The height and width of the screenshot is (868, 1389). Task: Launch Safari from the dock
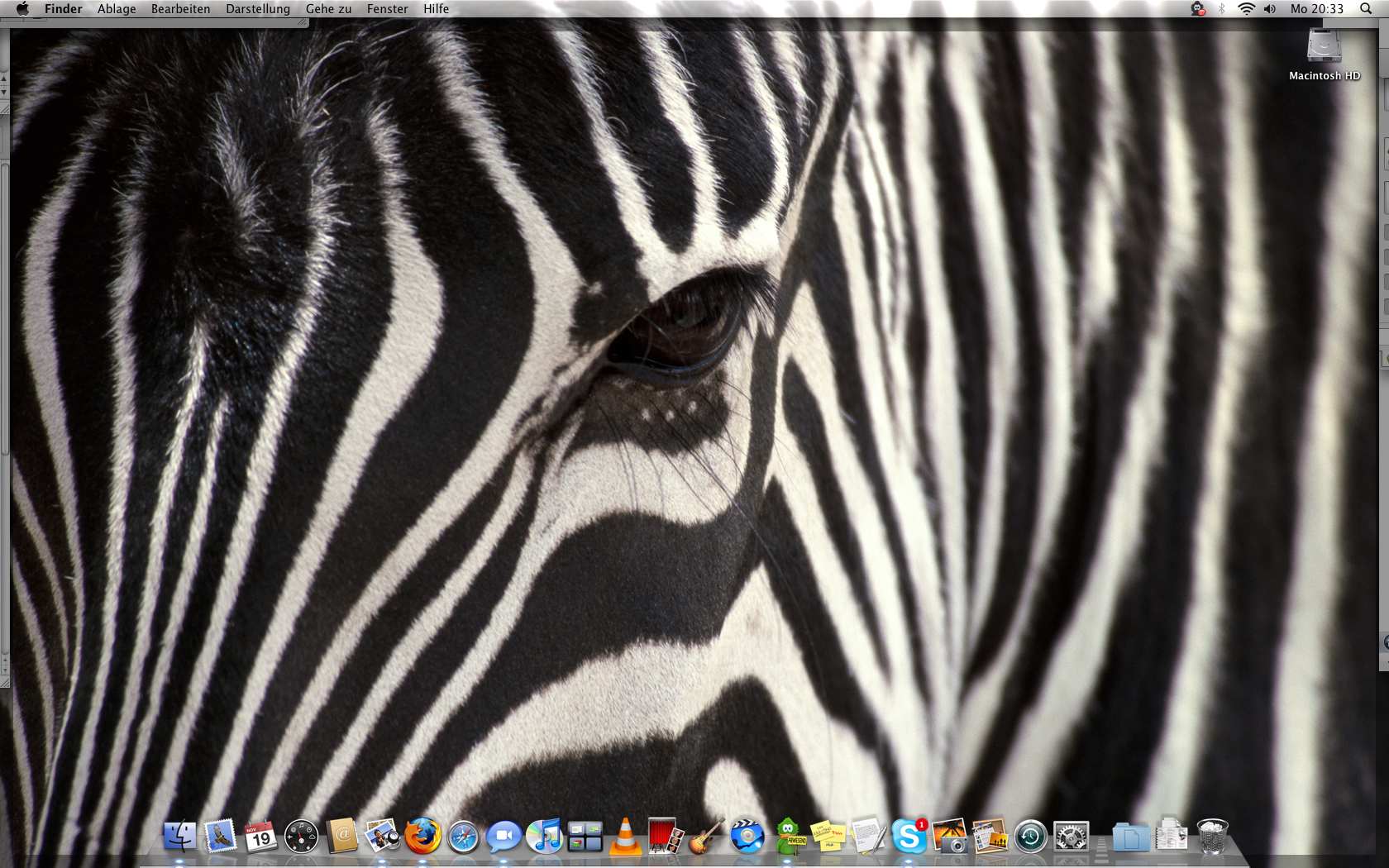tap(463, 837)
